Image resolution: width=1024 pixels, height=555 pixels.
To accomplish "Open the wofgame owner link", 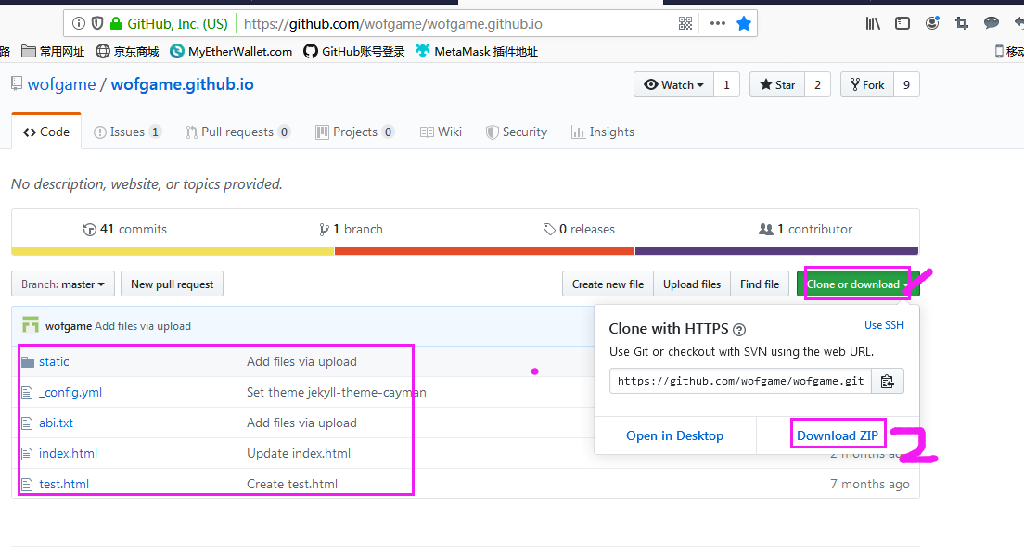I will pyautogui.click(x=61, y=85).
